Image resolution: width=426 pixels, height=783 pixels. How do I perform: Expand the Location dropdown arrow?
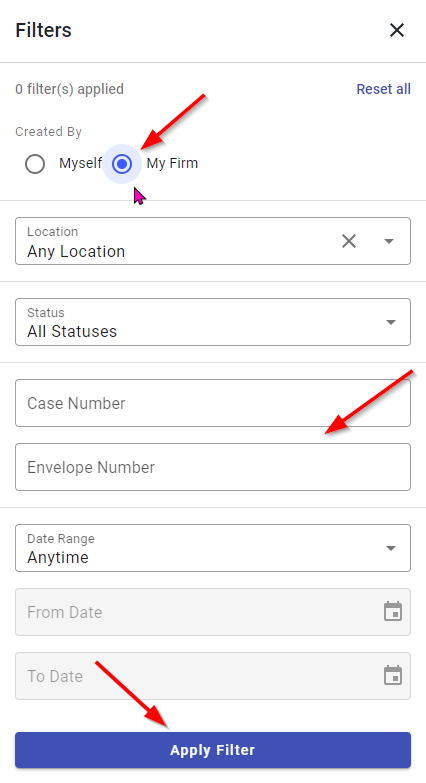click(389, 241)
